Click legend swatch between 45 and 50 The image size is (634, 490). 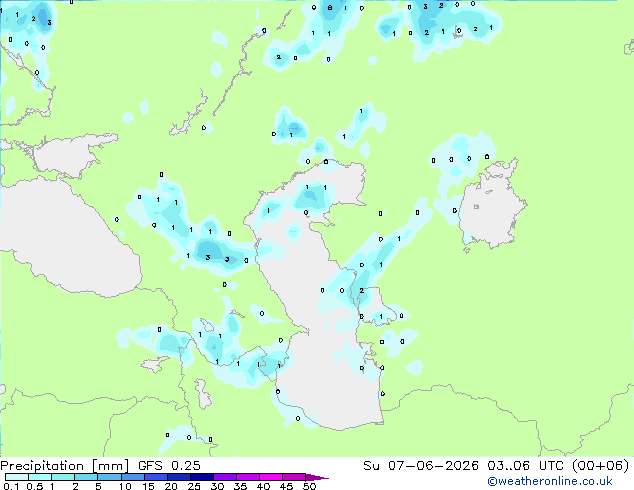(294, 477)
